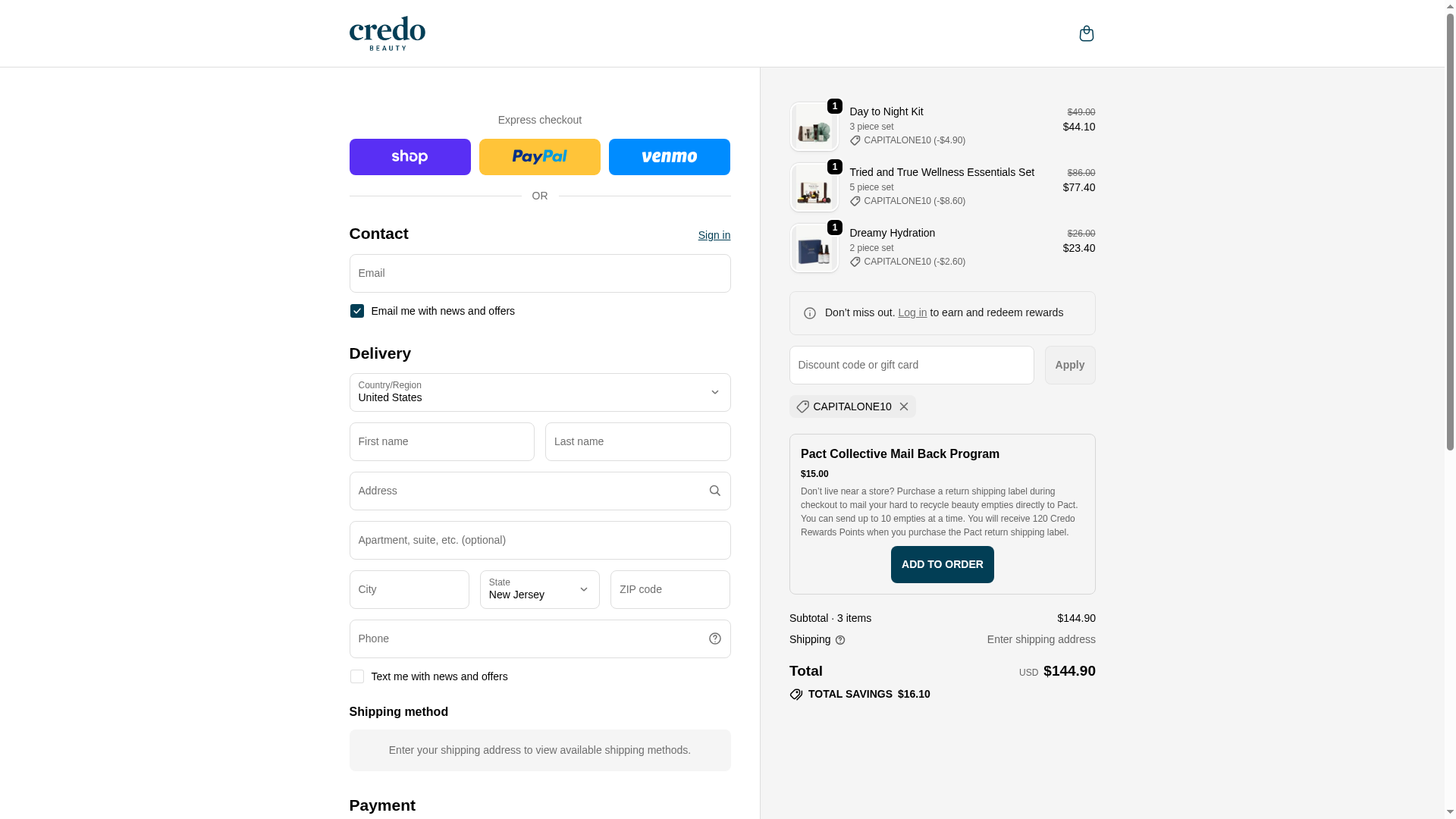Choose PayPal express checkout
Image resolution: width=1456 pixels, height=819 pixels.
539,157
